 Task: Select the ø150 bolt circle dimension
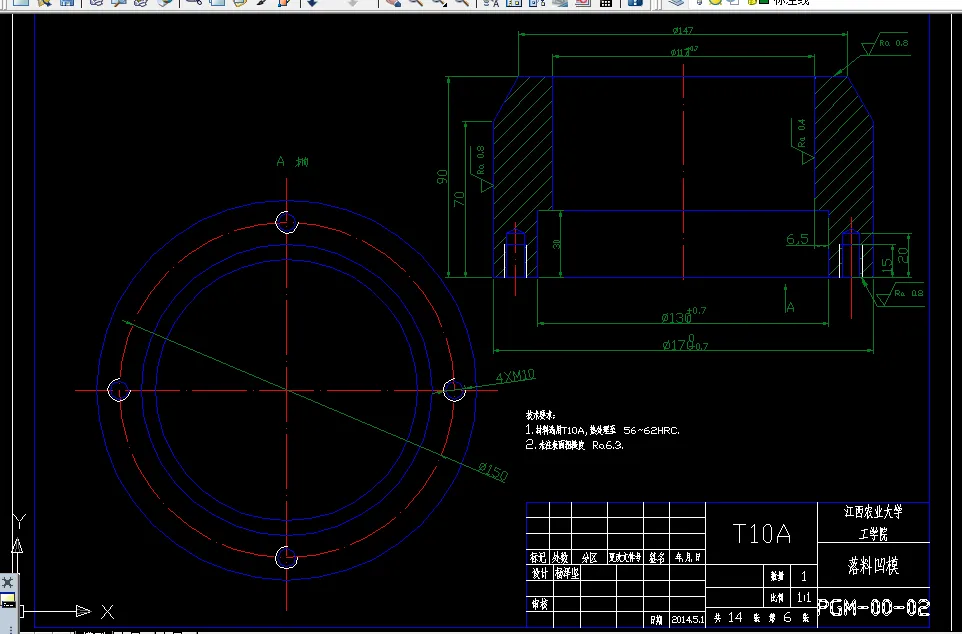[x=493, y=471]
